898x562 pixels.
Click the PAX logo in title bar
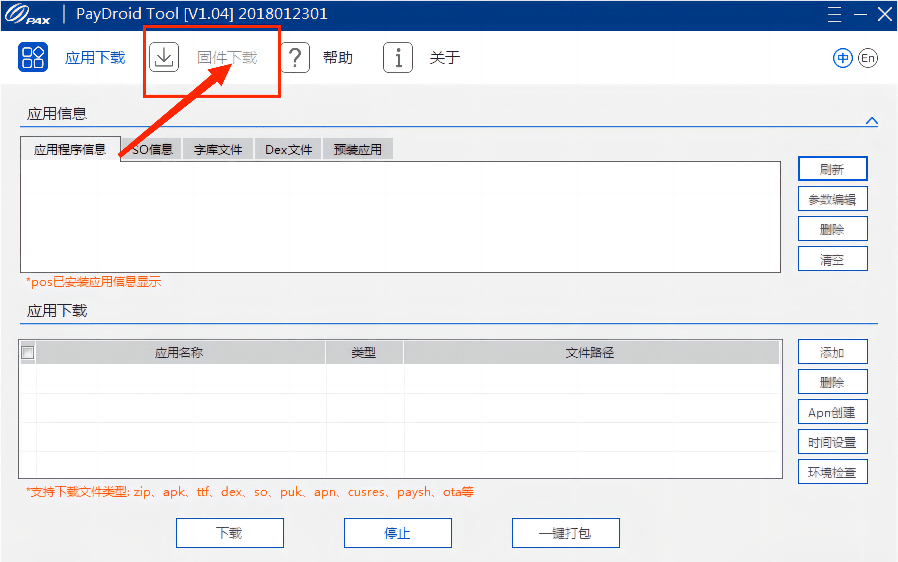pyautogui.click(x=28, y=14)
